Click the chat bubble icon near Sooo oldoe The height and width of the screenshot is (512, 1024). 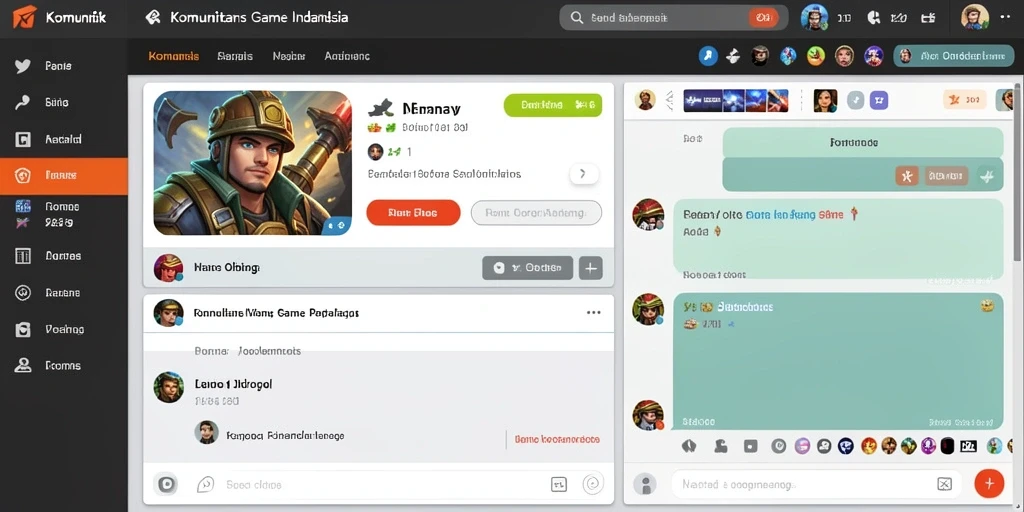click(205, 484)
